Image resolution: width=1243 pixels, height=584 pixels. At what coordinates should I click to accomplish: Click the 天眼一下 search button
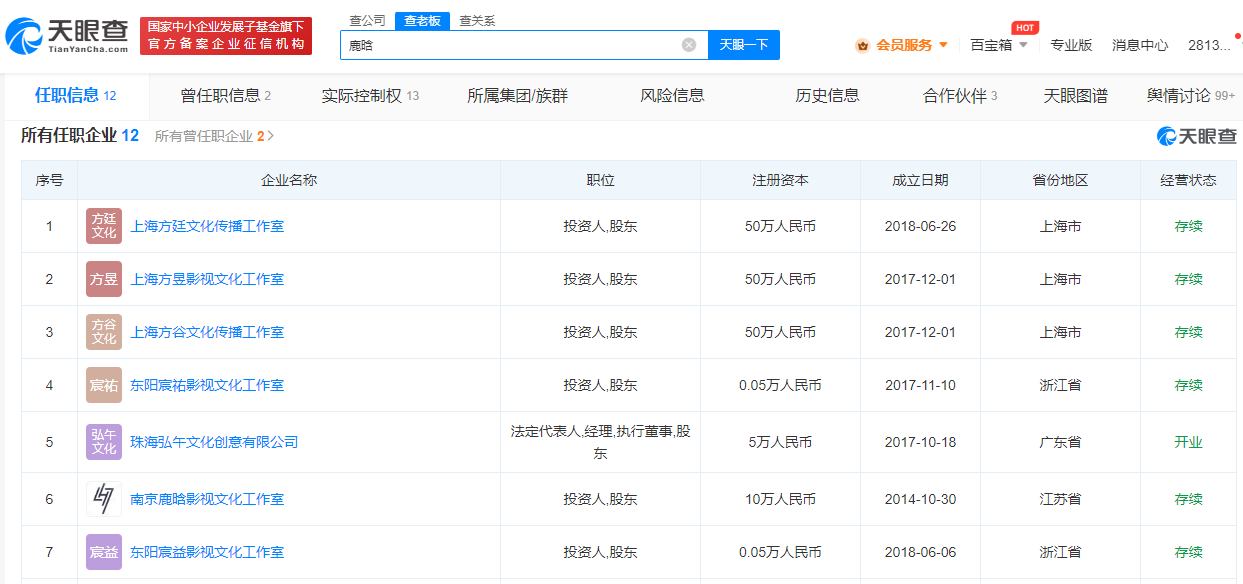(x=744, y=45)
